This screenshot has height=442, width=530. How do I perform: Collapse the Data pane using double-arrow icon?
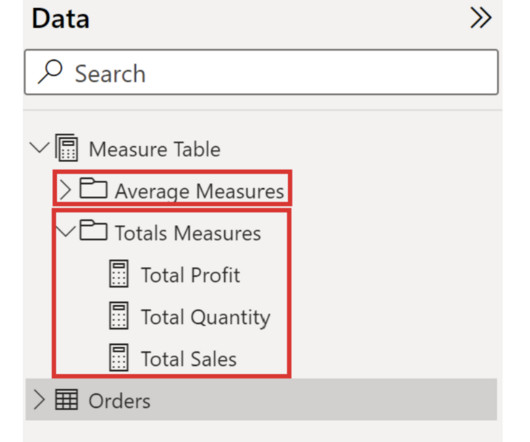[481, 18]
